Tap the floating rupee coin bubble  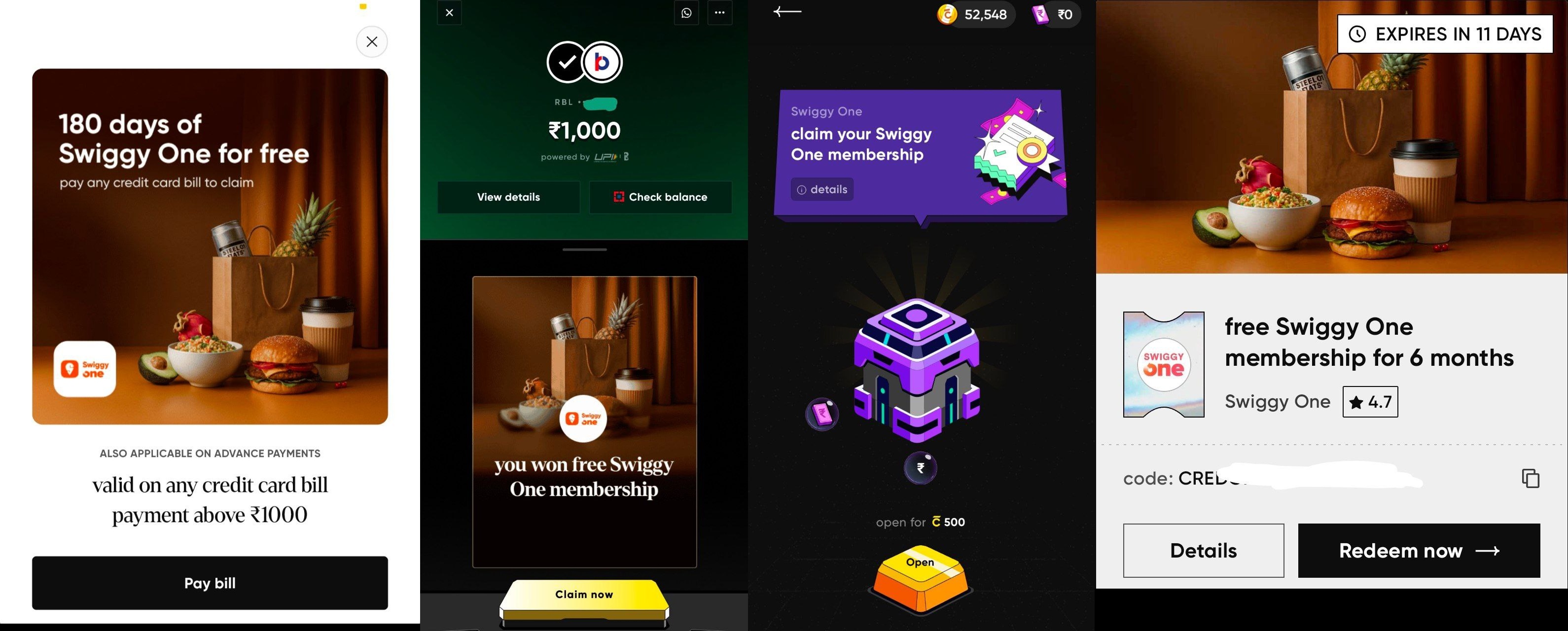921,468
